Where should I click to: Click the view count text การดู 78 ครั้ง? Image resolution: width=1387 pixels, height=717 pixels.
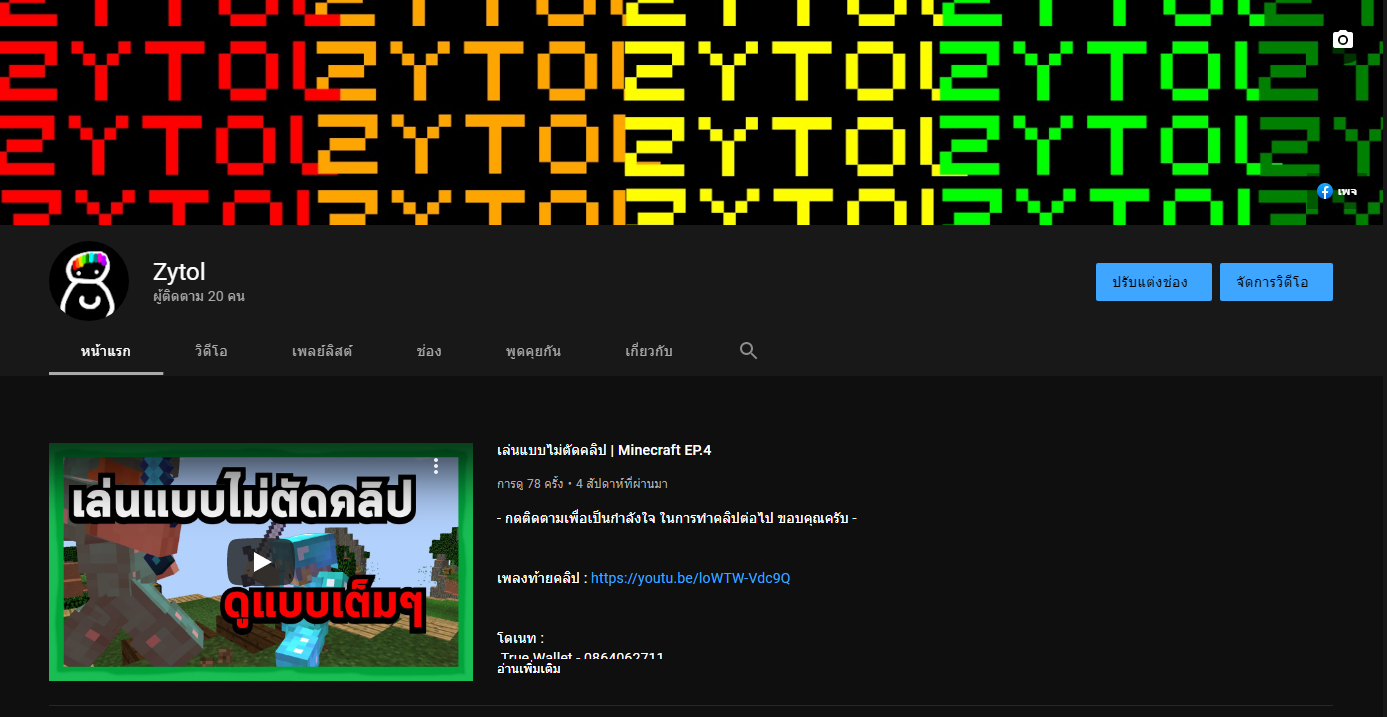click(529, 484)
